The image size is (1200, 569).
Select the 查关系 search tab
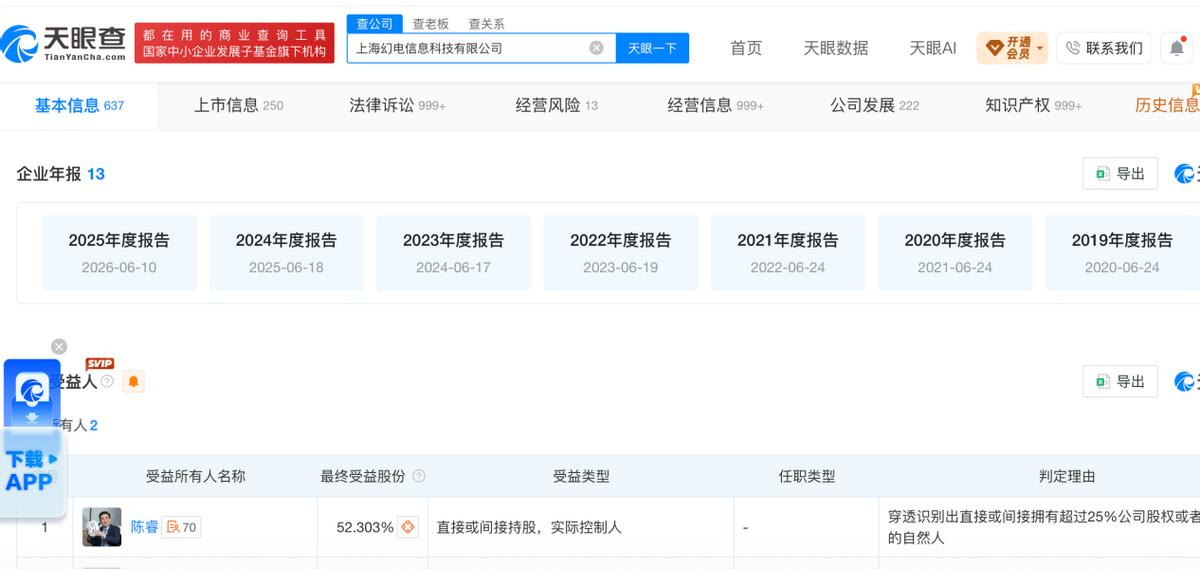coord(487,24)
